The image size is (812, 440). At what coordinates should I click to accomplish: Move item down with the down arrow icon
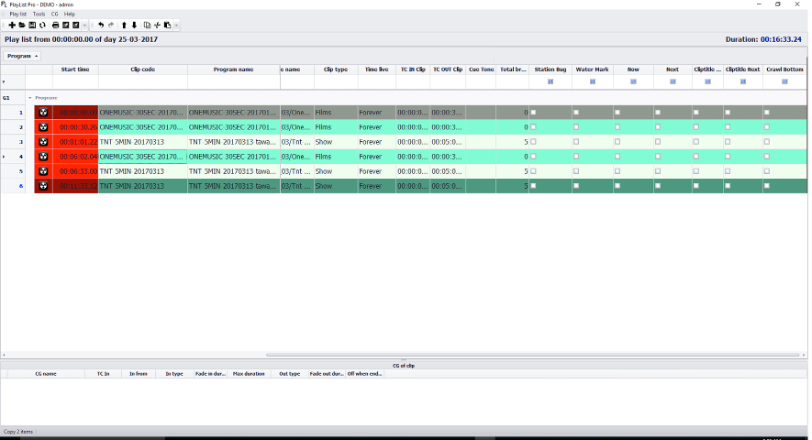[135, 25]
